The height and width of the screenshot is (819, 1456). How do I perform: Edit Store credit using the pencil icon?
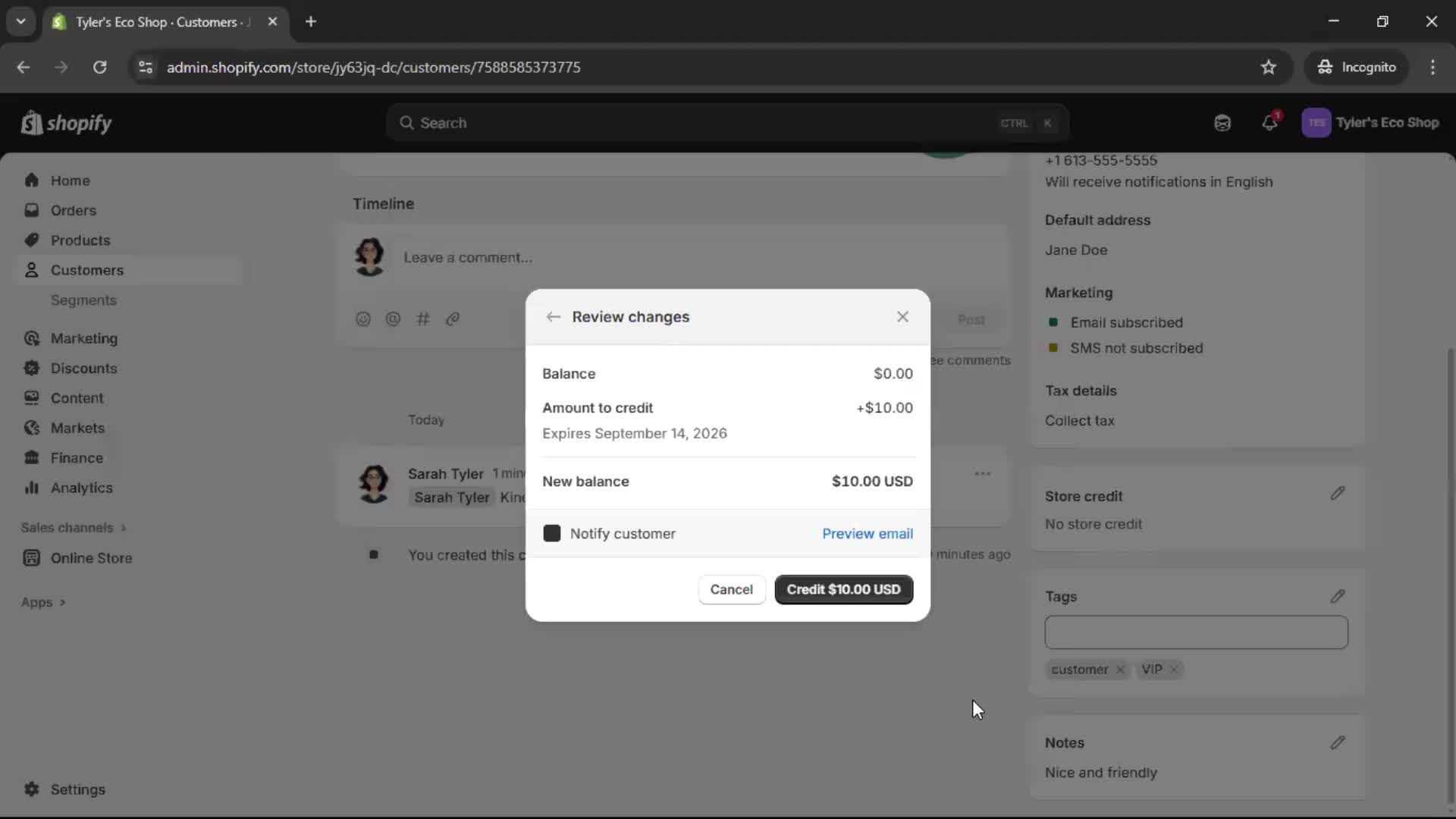(1337, 493)
